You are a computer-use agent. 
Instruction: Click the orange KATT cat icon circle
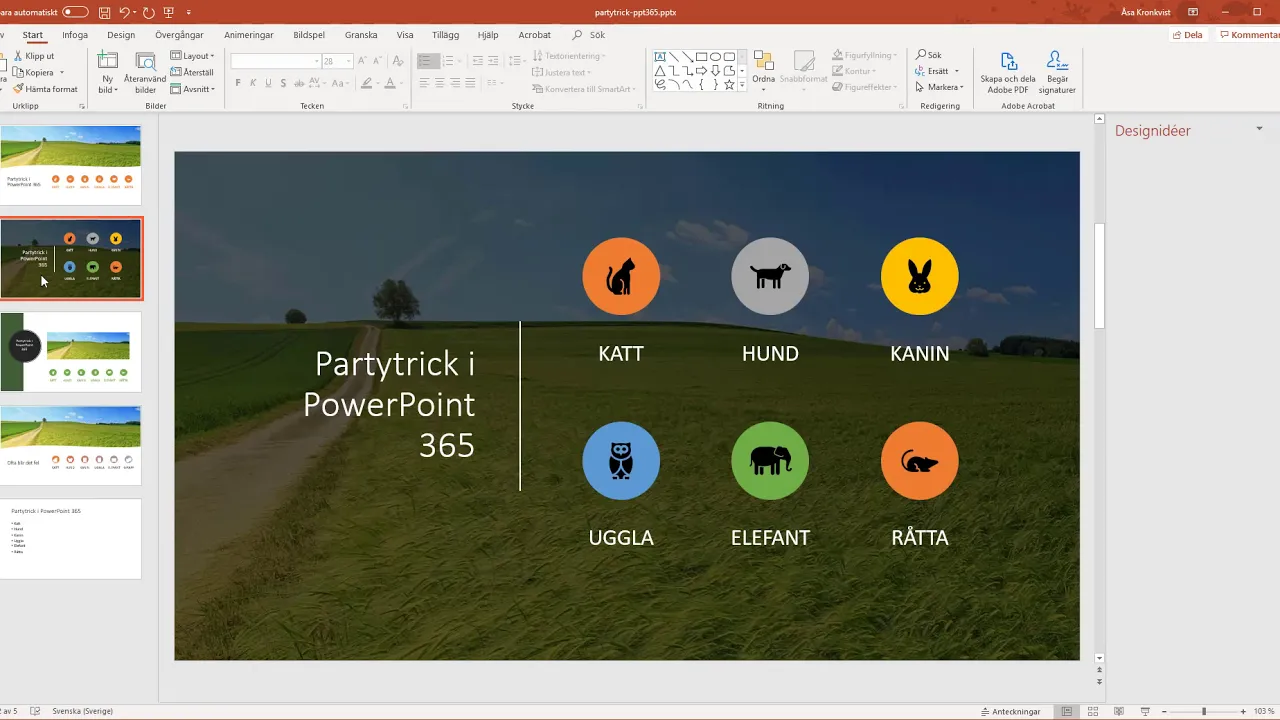coord(621,276)
